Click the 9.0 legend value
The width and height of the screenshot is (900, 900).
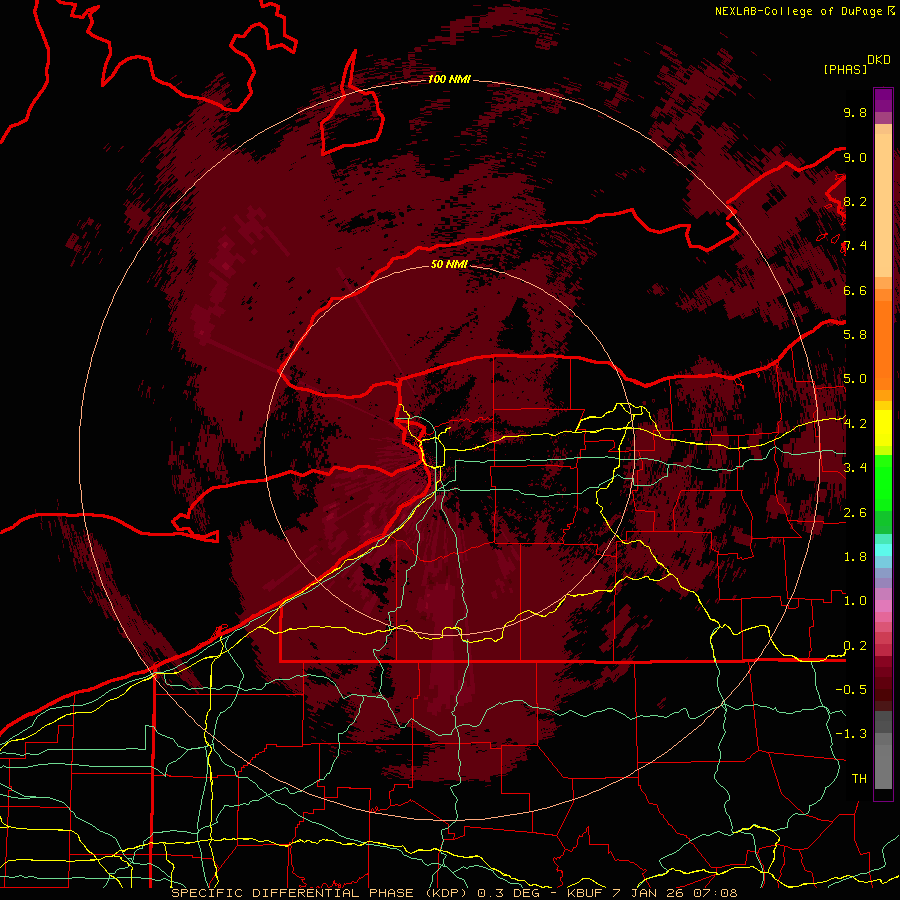click(855, 157)
